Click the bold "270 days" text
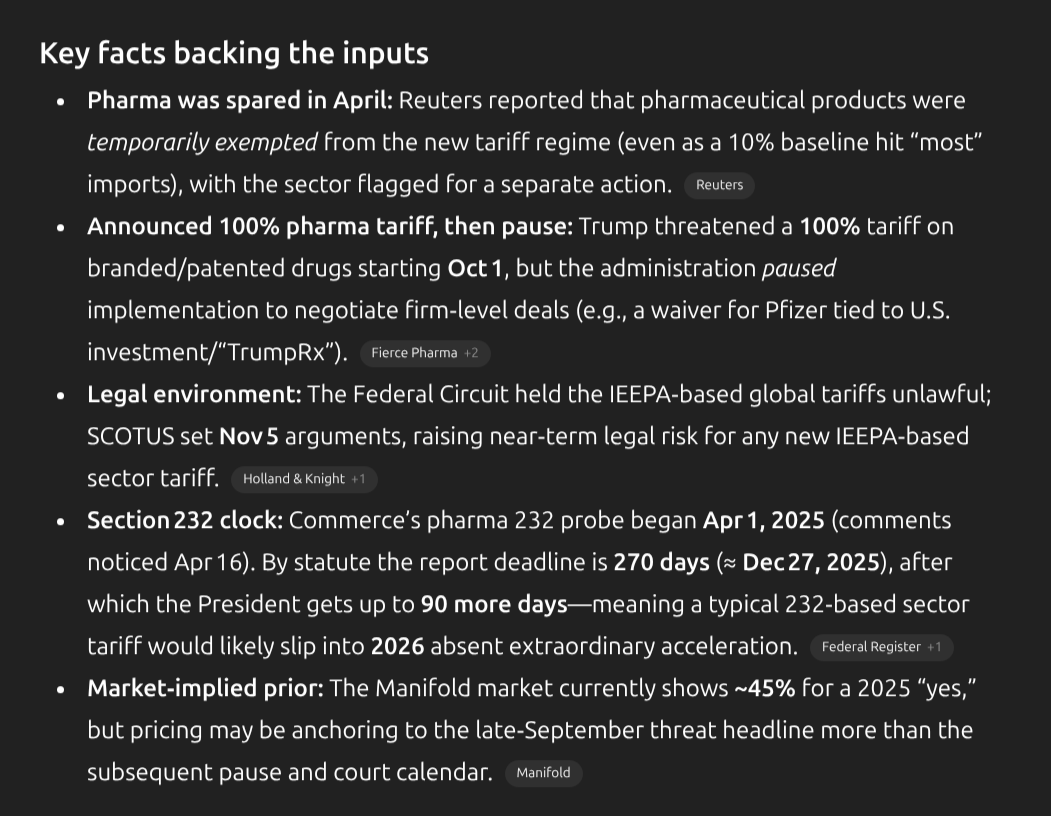Image resolution: width=1051 pixels, height=816 pixels. click(x=661, y=563)
